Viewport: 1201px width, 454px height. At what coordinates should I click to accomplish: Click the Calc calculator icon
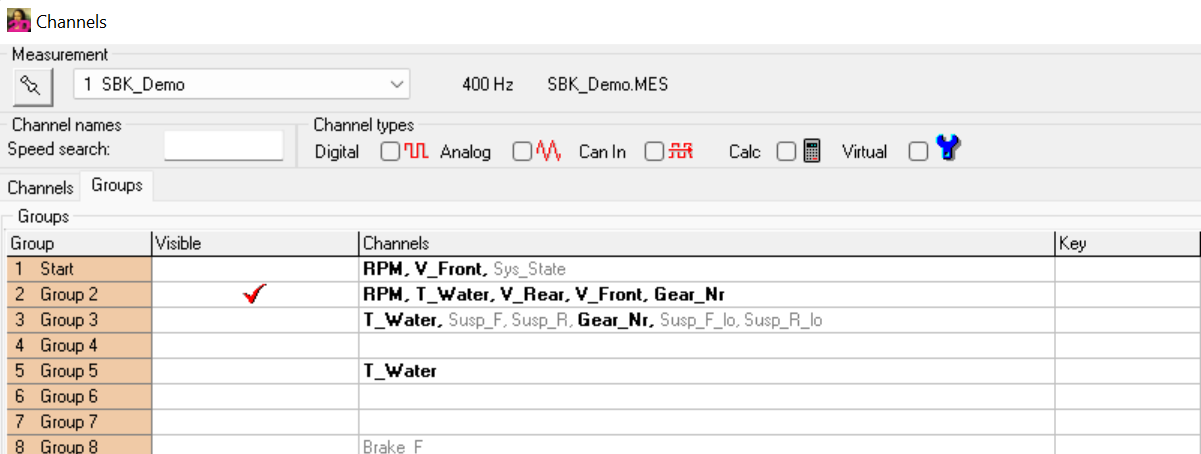[x=812, y=152]
